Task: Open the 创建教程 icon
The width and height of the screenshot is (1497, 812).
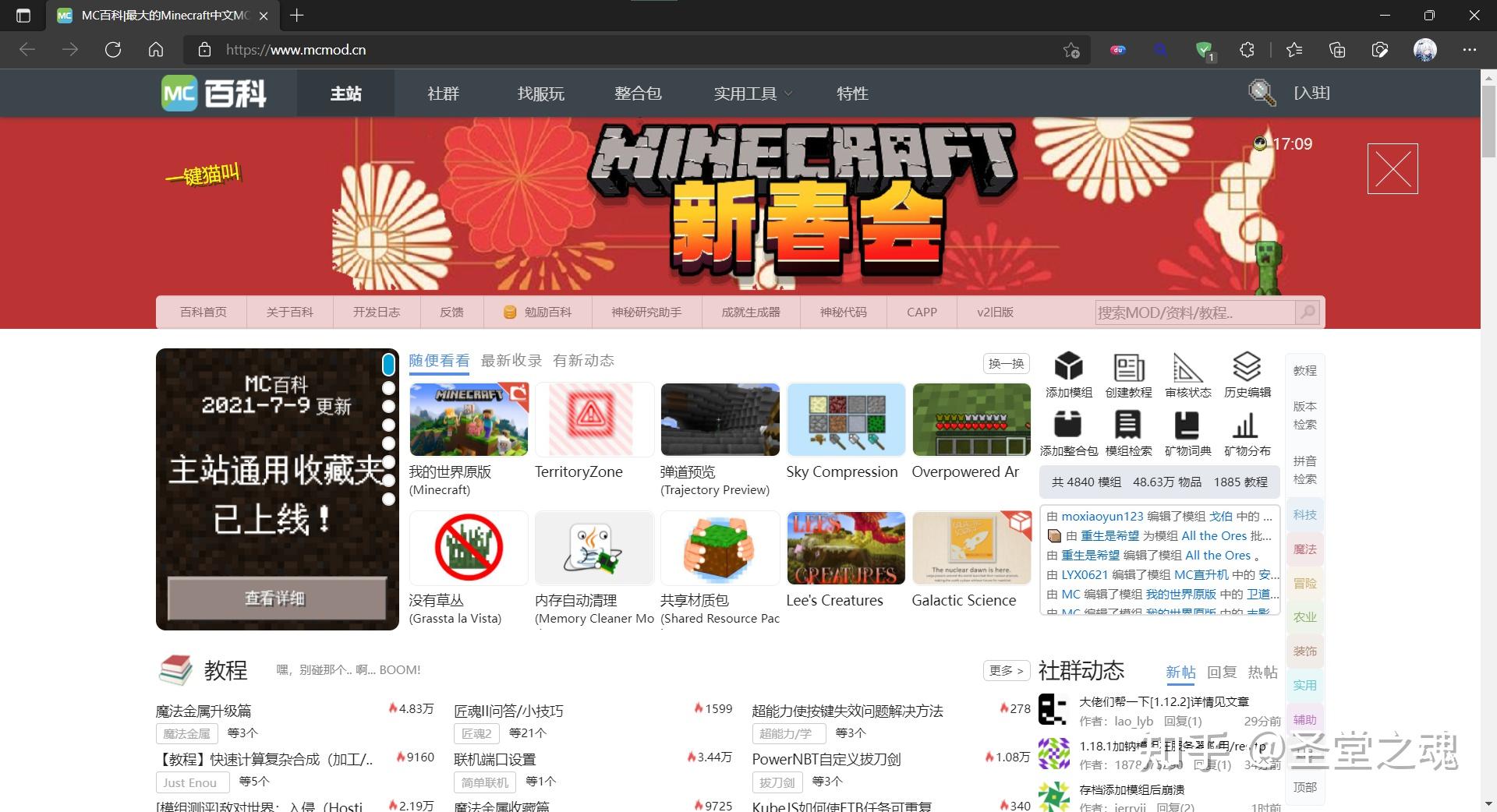Action: [x=1128, y=366]
